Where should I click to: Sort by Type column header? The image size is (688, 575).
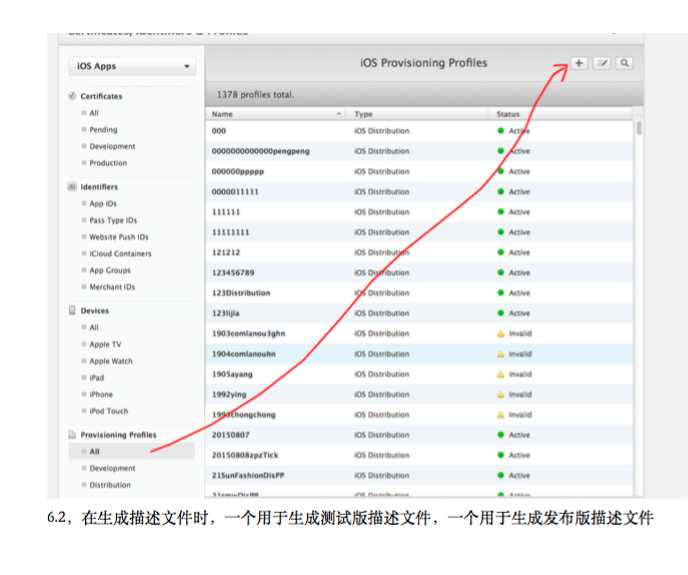[x=363, y=114]
